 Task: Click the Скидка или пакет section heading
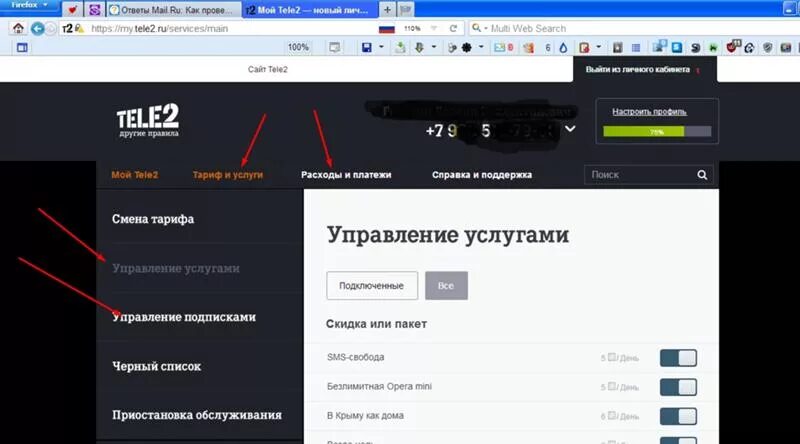[377, 324]
